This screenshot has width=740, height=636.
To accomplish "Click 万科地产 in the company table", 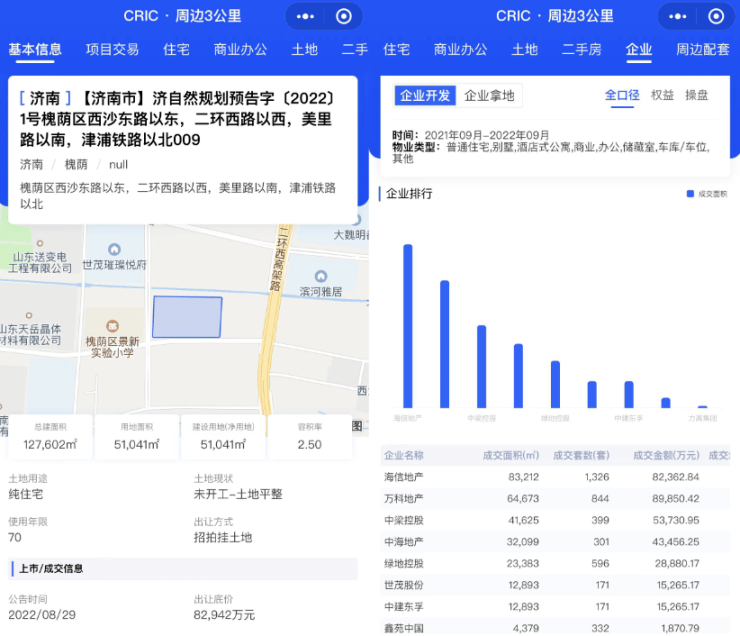I will click(405, 498).
